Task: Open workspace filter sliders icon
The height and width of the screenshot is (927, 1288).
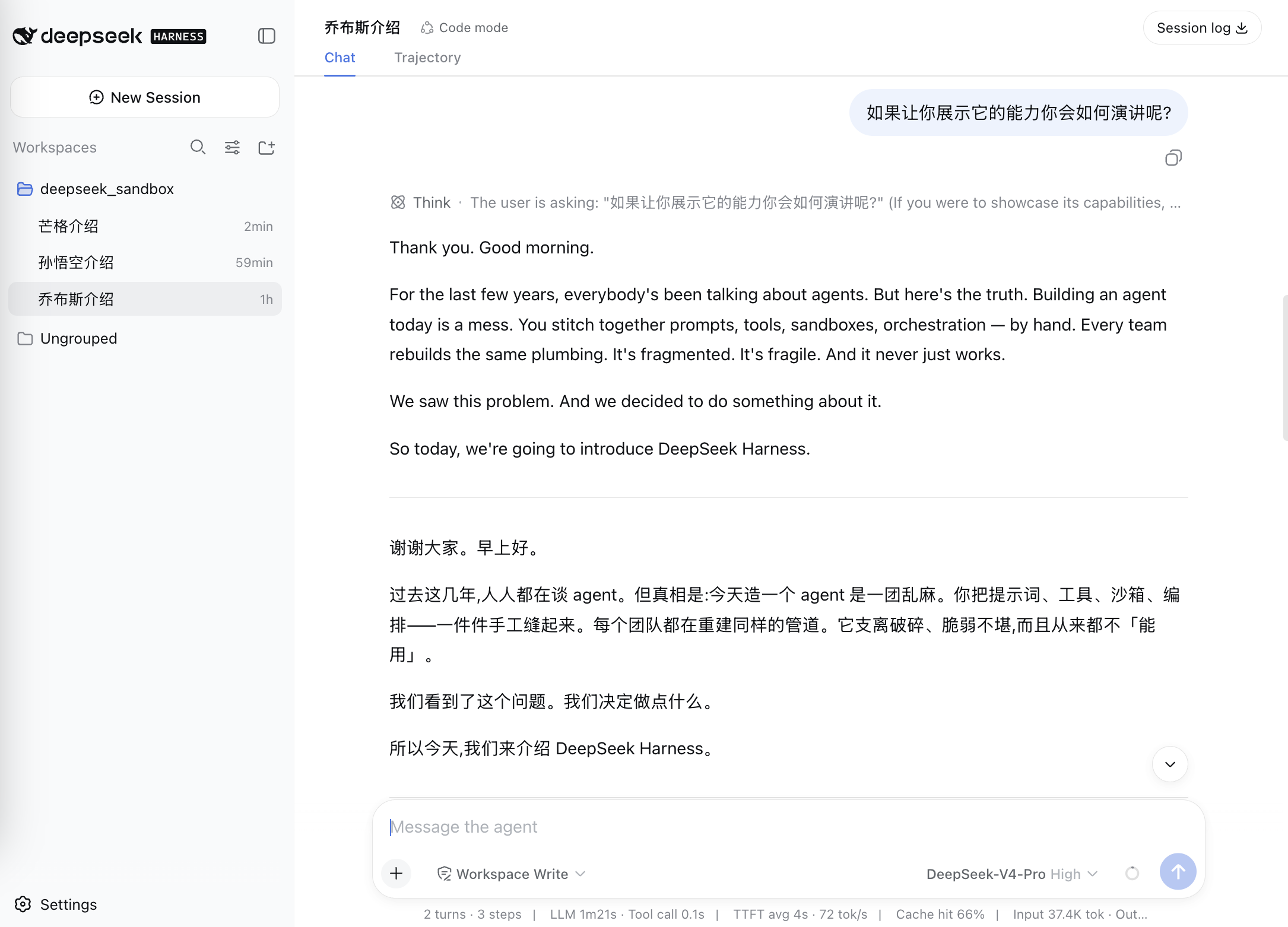Action: (232, 147)
